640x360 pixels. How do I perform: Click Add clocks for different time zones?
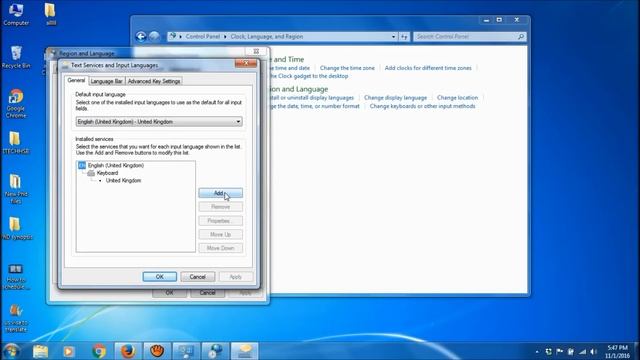click(x=428, y=68)
